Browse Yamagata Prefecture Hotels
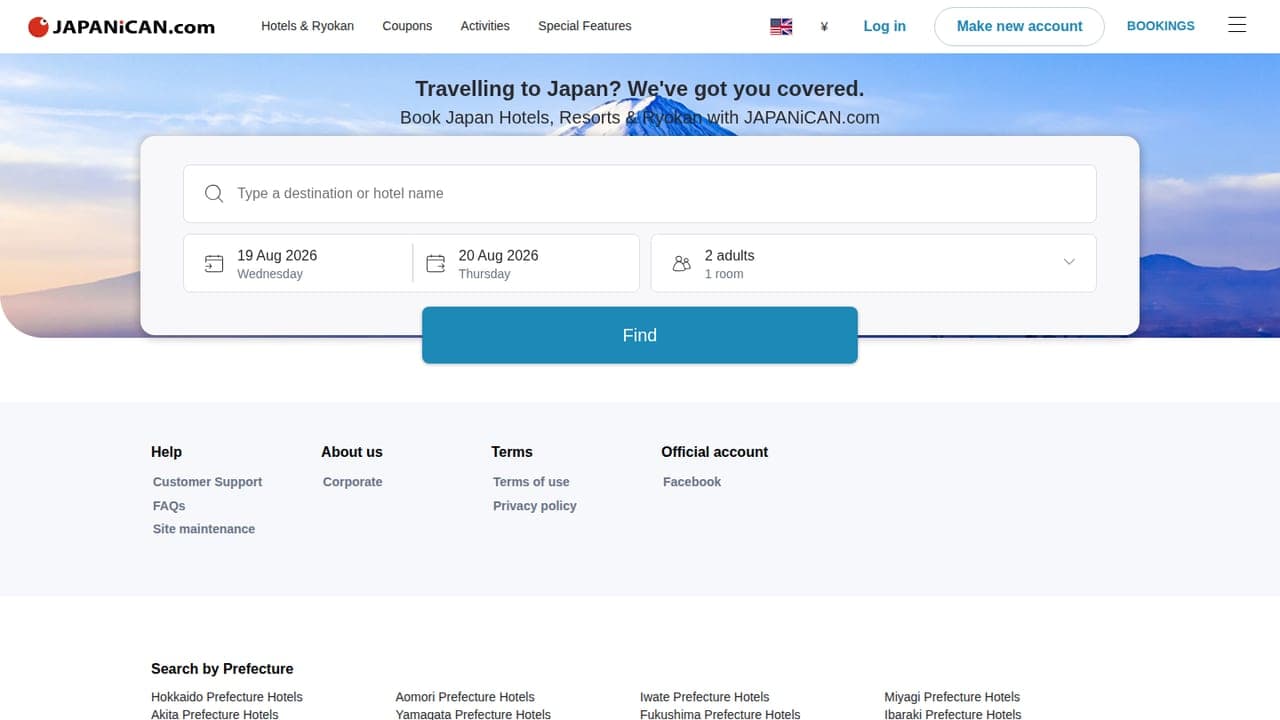This screenshot has width=1280, height=720. point(473,714)
